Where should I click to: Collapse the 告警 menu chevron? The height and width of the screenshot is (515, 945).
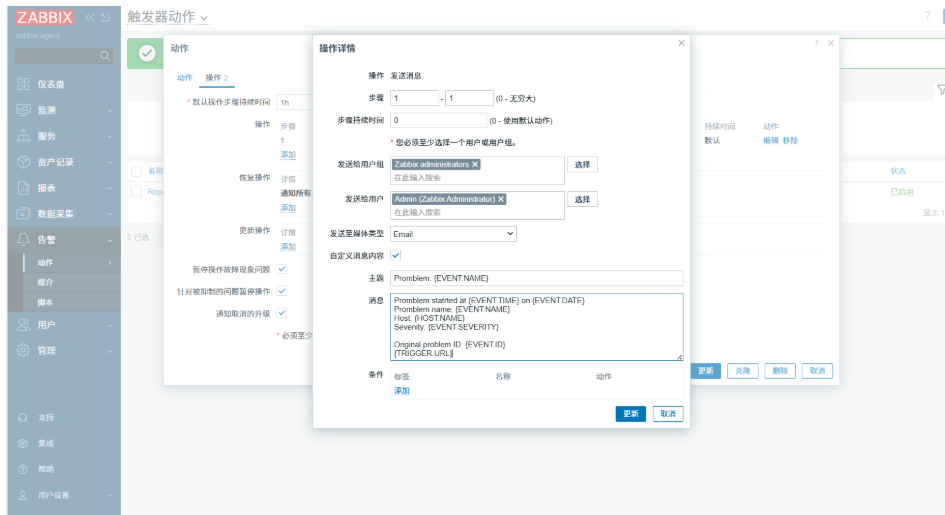(110, 240)
